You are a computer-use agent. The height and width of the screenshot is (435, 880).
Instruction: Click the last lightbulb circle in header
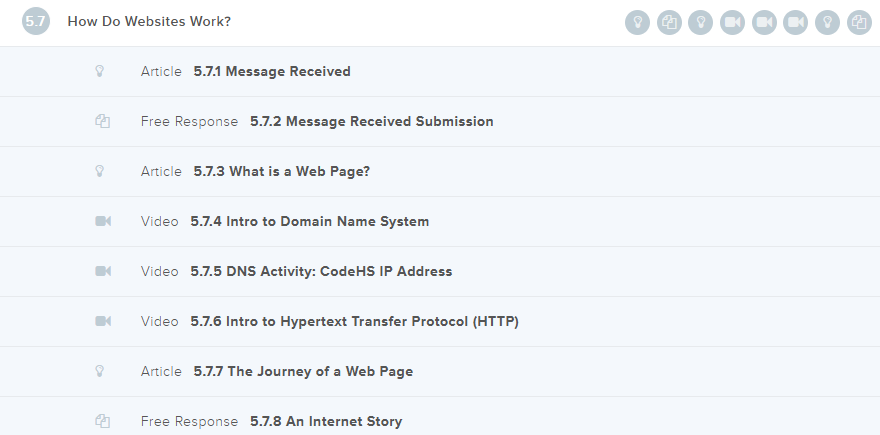(827, 22)
